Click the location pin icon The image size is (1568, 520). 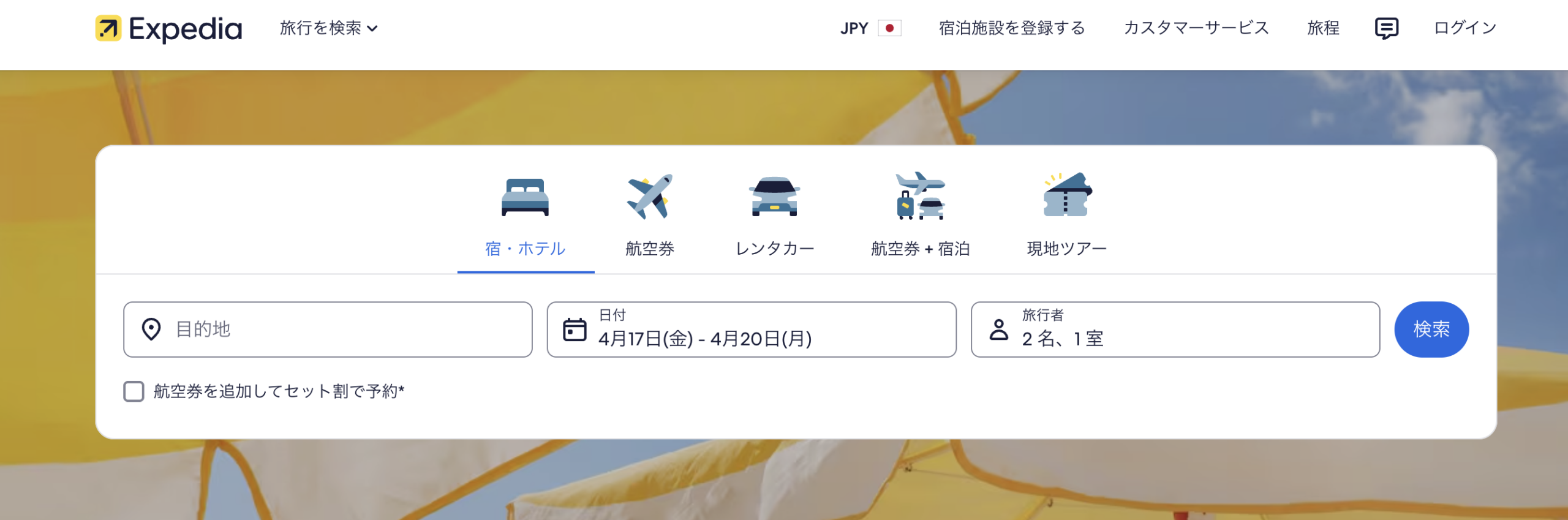point(151,330)
